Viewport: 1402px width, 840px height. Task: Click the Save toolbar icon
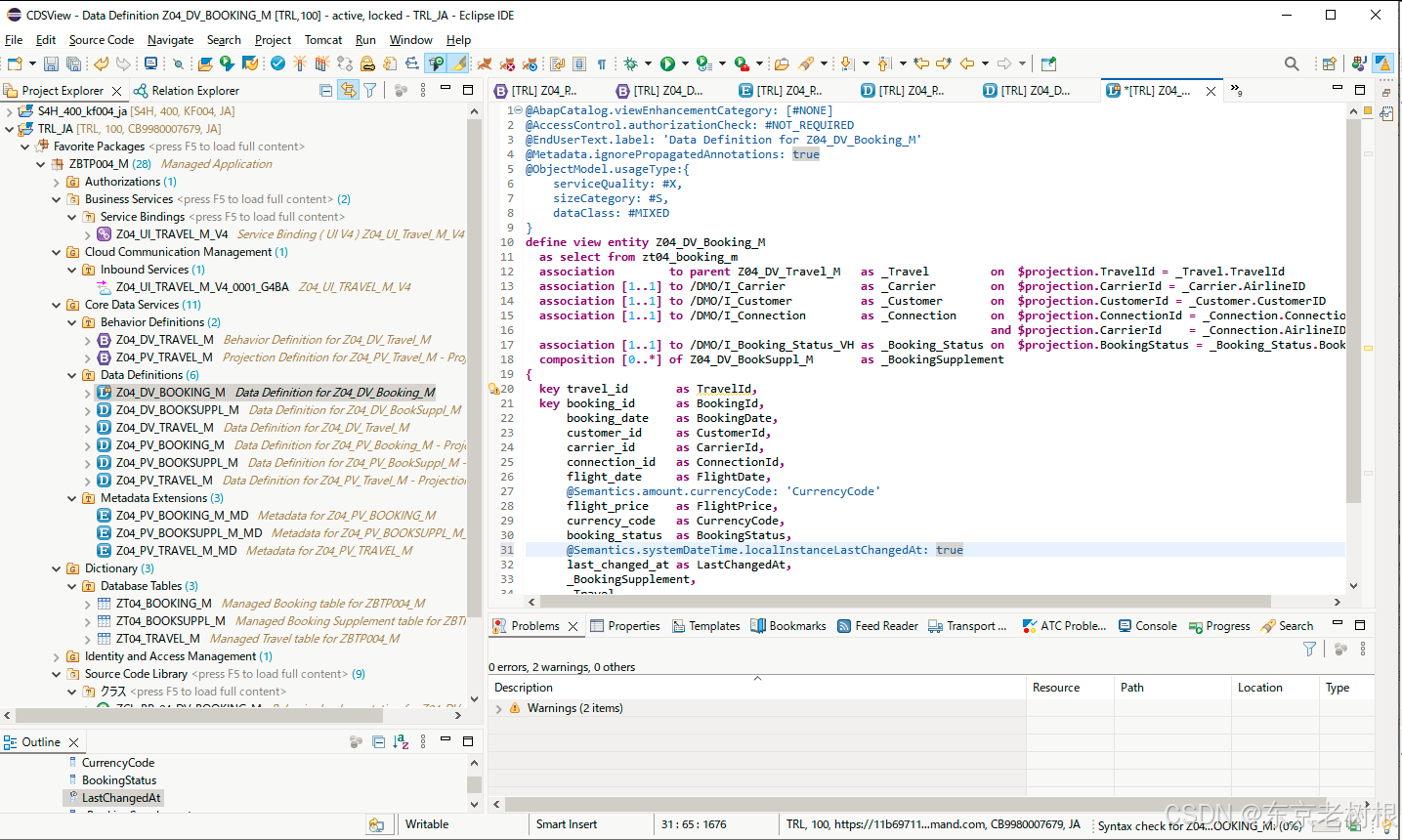tap(51, 64)
